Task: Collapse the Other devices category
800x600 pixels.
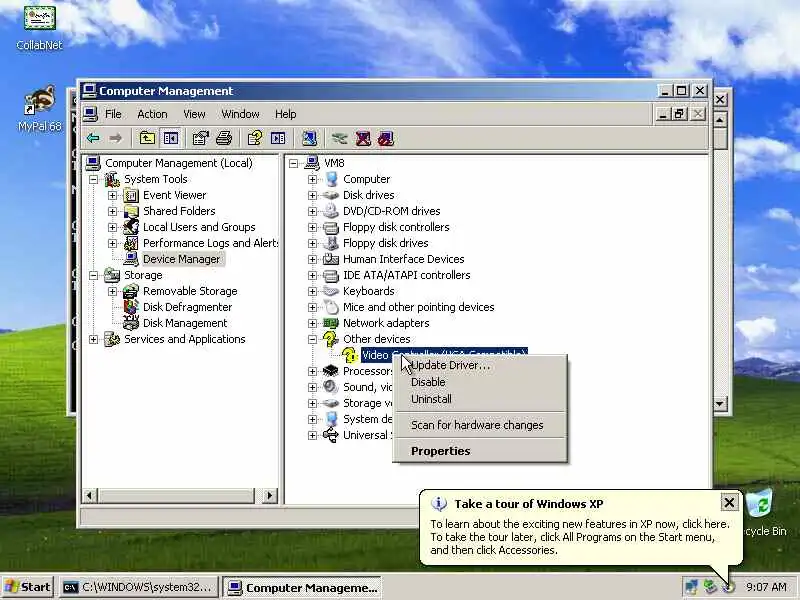Action: pyautogui.click(x=312, y=339)
